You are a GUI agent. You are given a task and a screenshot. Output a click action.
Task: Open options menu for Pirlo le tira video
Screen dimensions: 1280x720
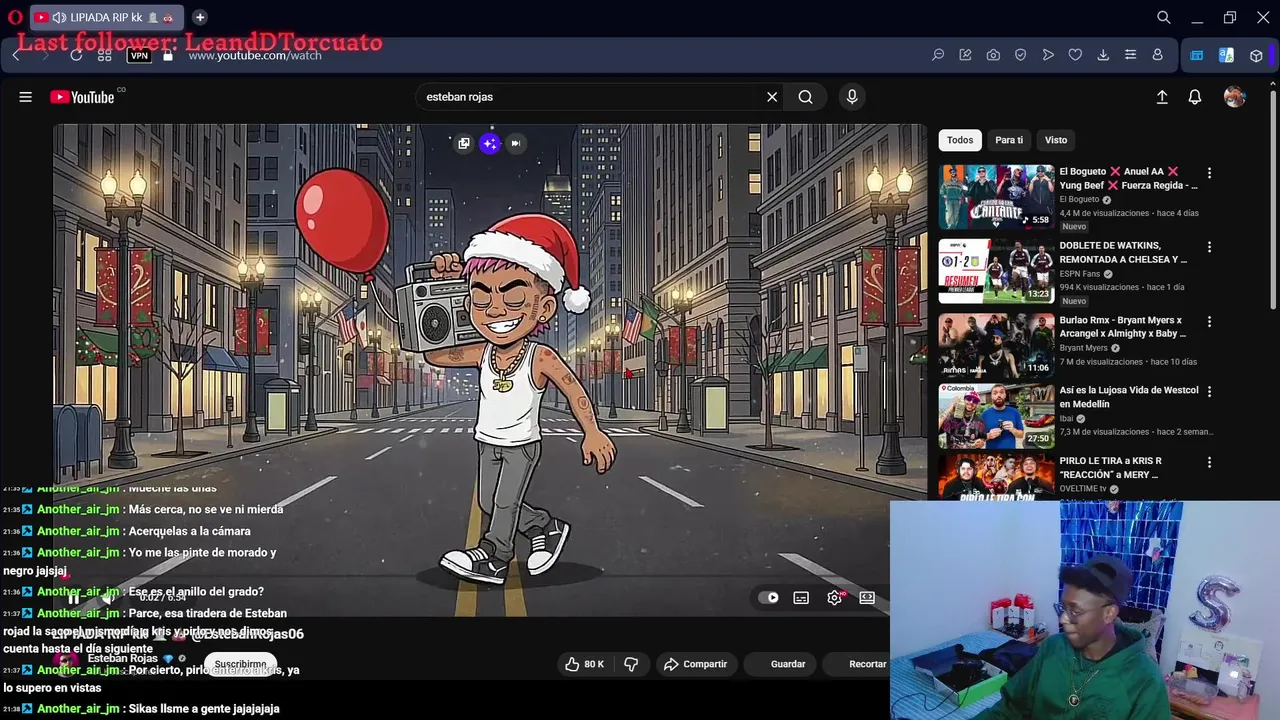coord(1209,463)
